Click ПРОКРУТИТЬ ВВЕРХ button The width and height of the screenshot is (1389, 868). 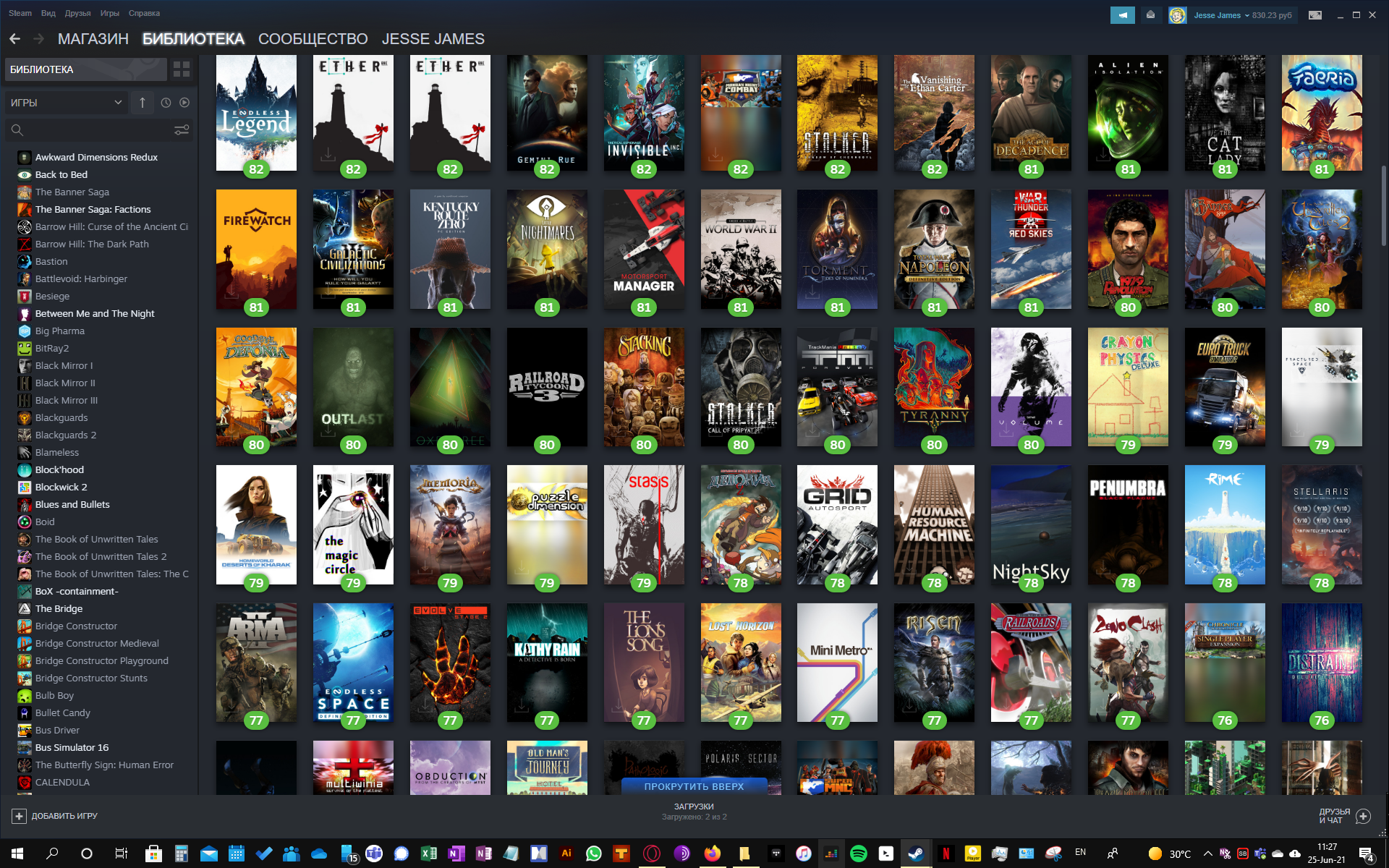pyautogui.click(x=694, y=786)
